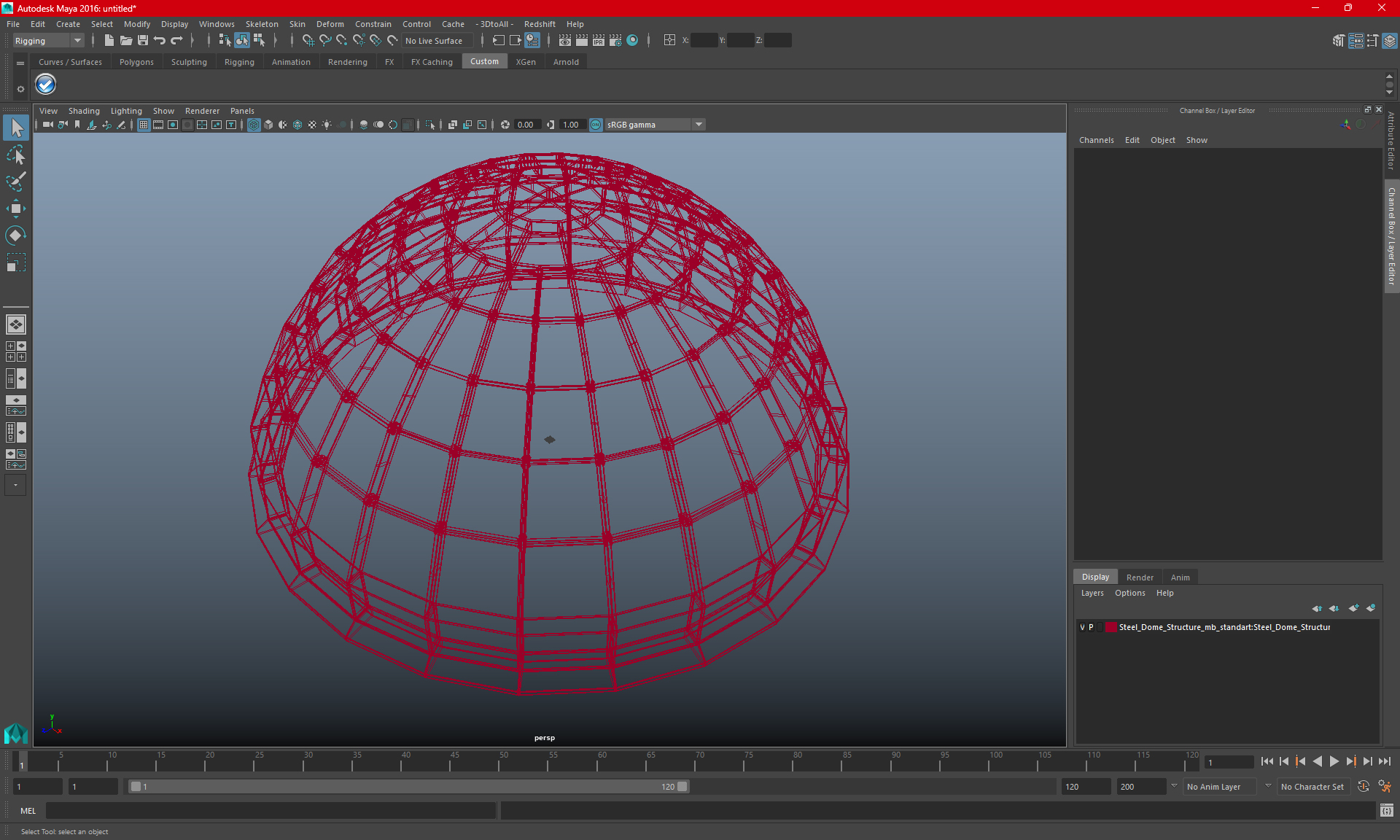Enable snap to curves icon

coord(325,41)
